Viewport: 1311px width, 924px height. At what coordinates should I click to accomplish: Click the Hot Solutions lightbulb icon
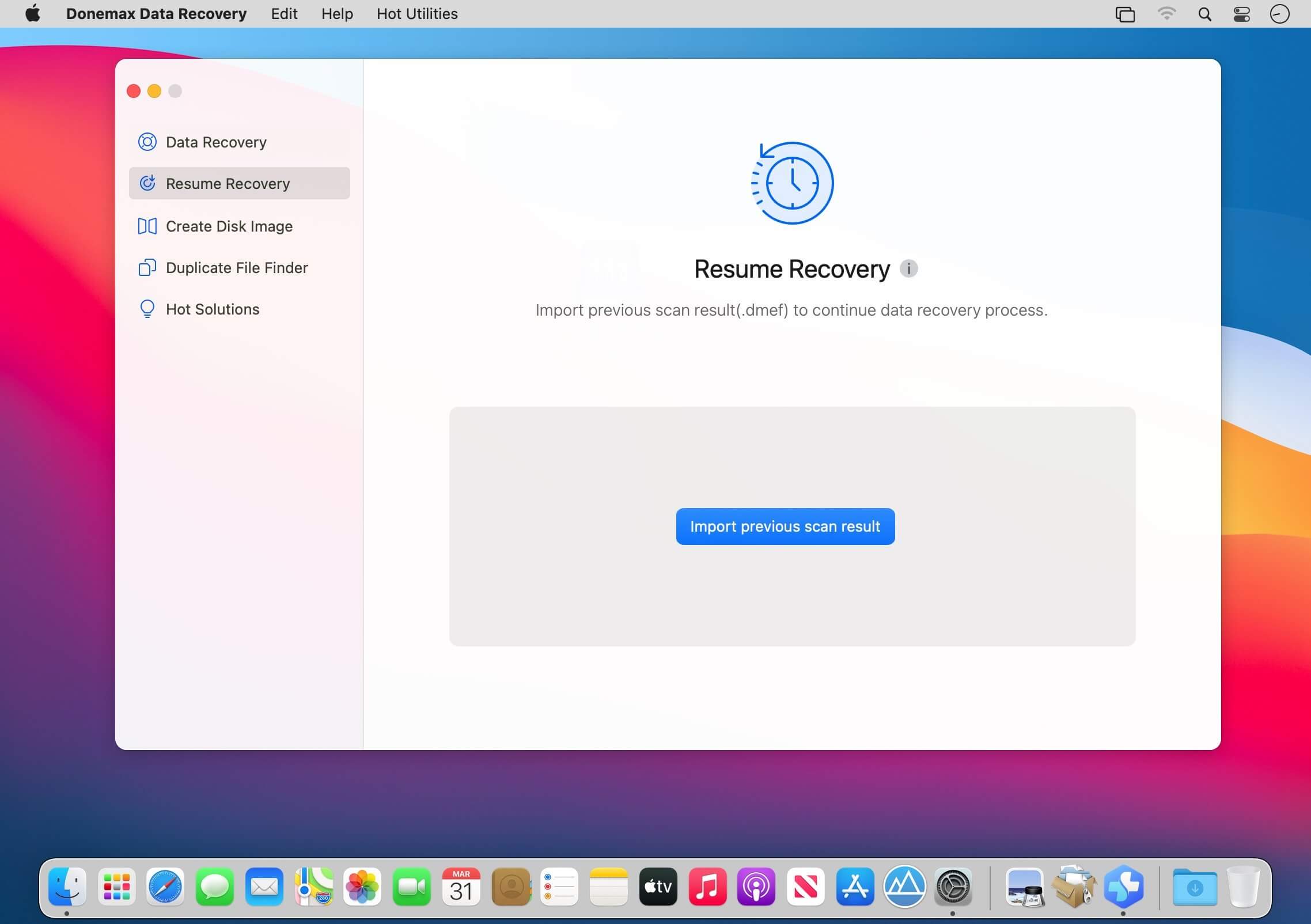click(147, 309)
